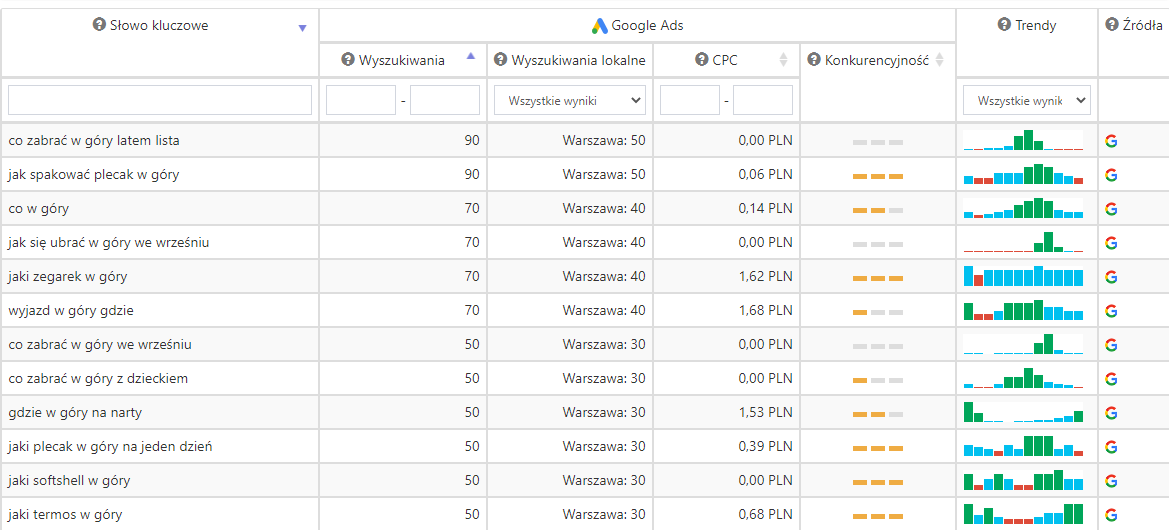
Task: Click keyword 'jaki plecak w góry na jeden dzień'
Action: [110, 447]
